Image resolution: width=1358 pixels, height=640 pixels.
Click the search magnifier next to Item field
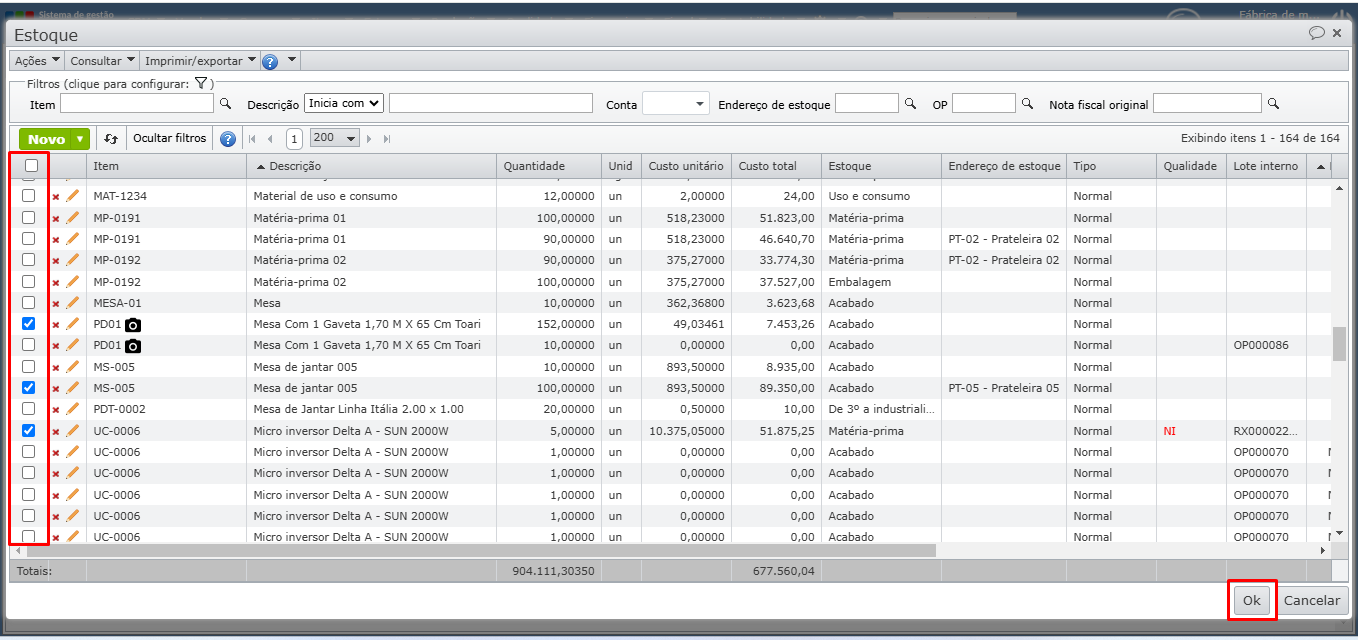click(225, 104)
